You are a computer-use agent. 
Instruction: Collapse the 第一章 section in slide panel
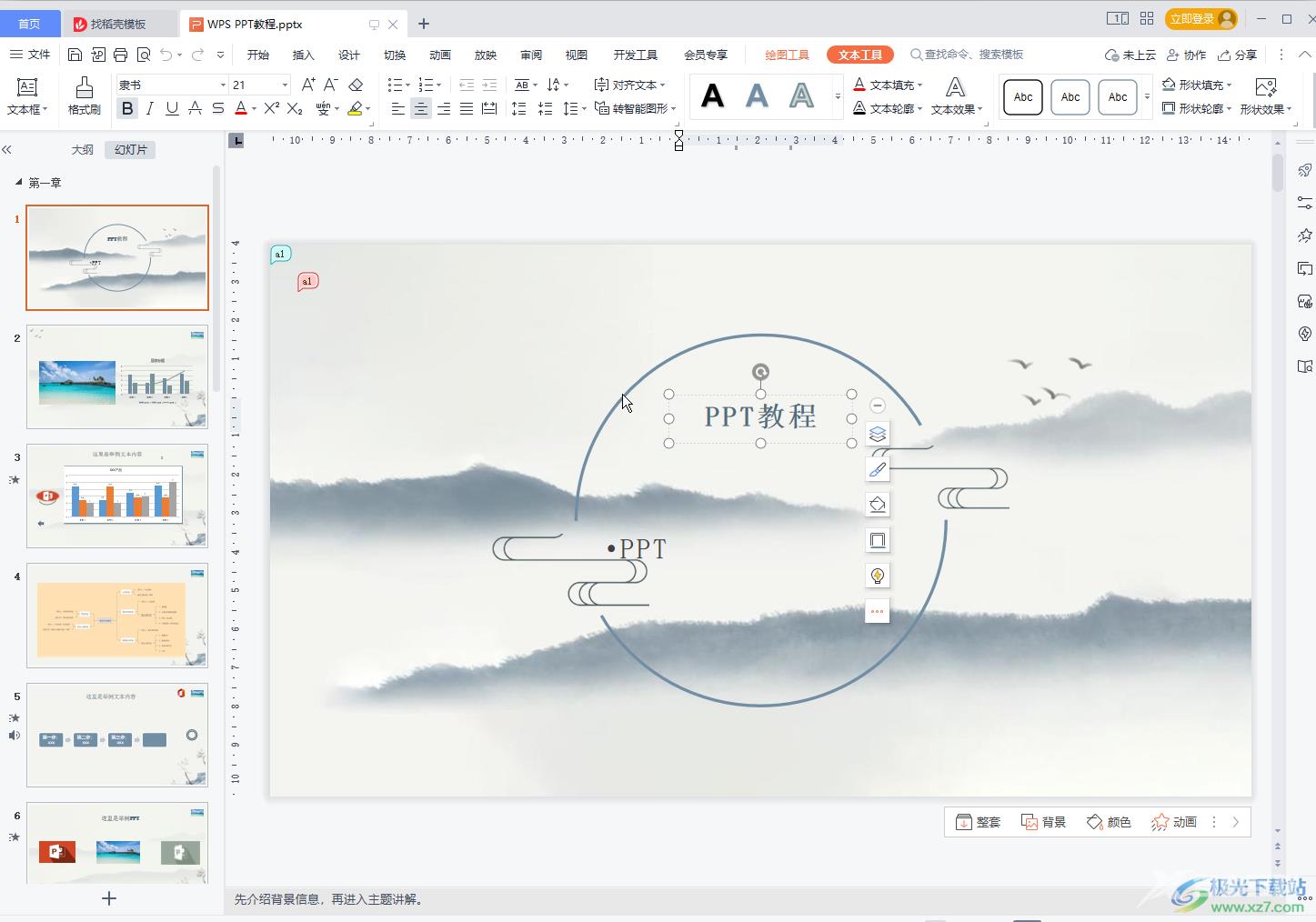(18, 182)
